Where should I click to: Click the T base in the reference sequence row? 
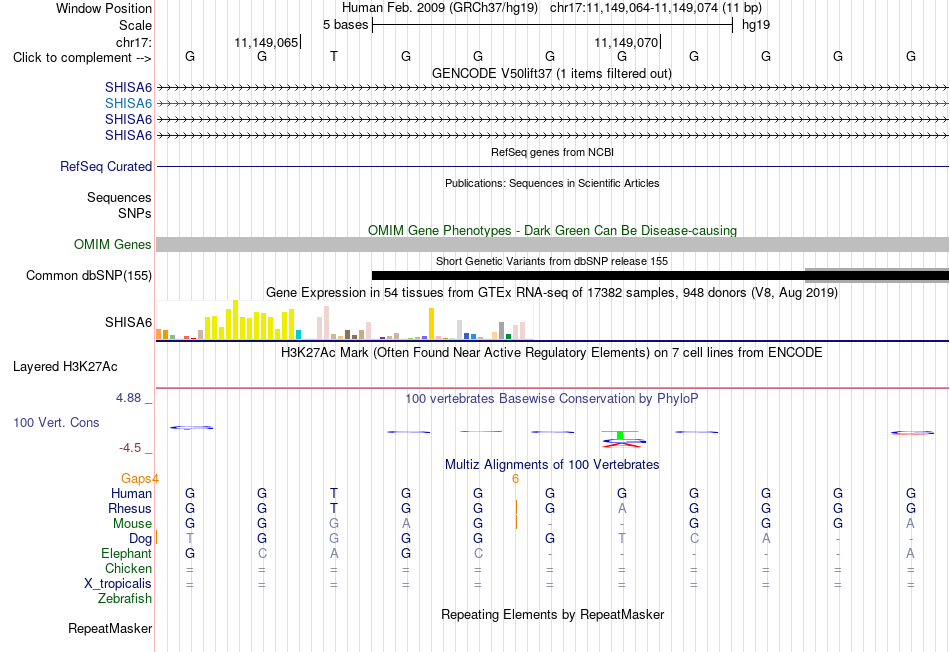[x=334, y=56]
